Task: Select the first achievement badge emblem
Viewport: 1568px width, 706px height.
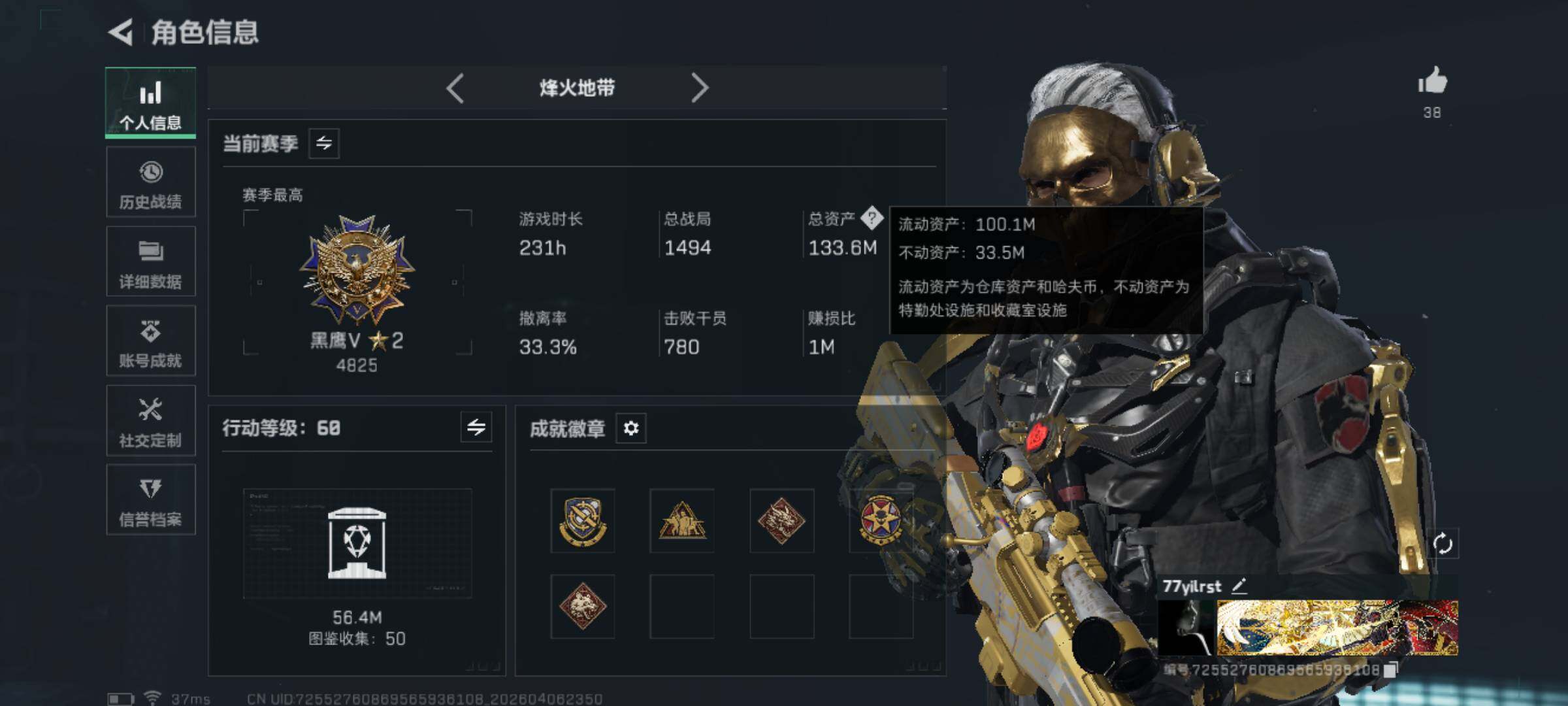Action: [x=582, y=521]
